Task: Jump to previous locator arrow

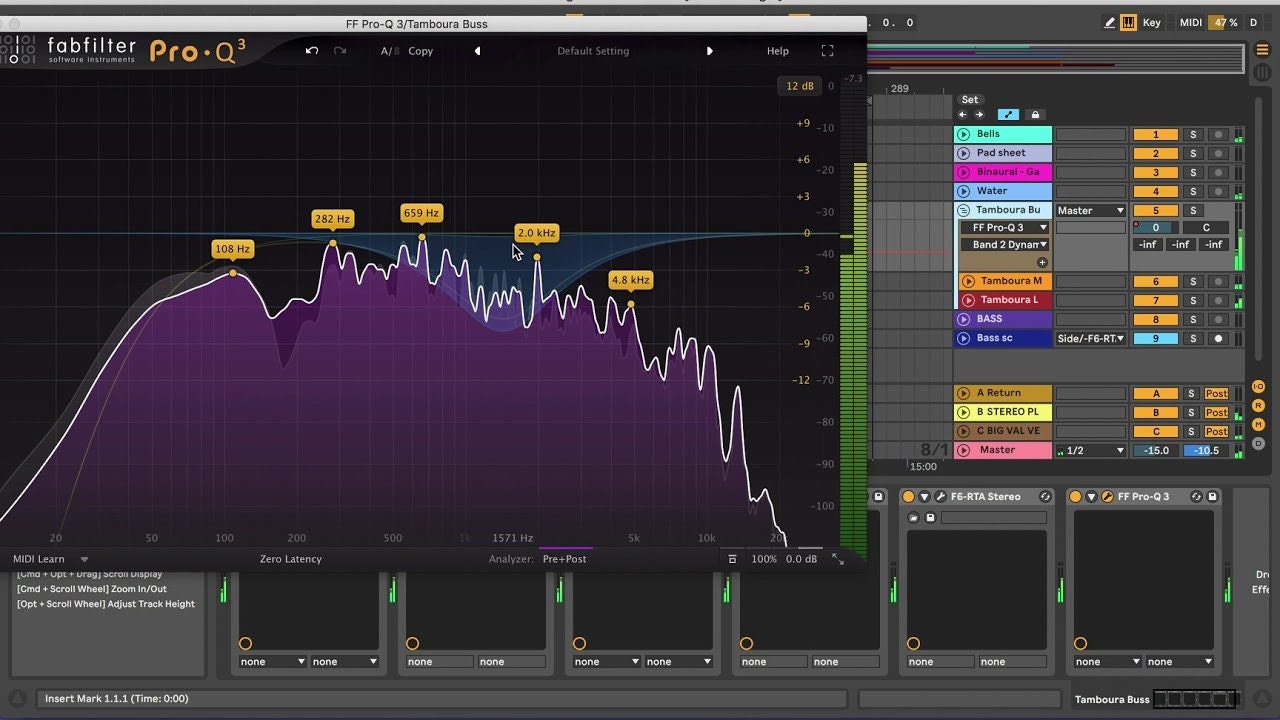Action: pyautogui.click(x=963, y=115)
